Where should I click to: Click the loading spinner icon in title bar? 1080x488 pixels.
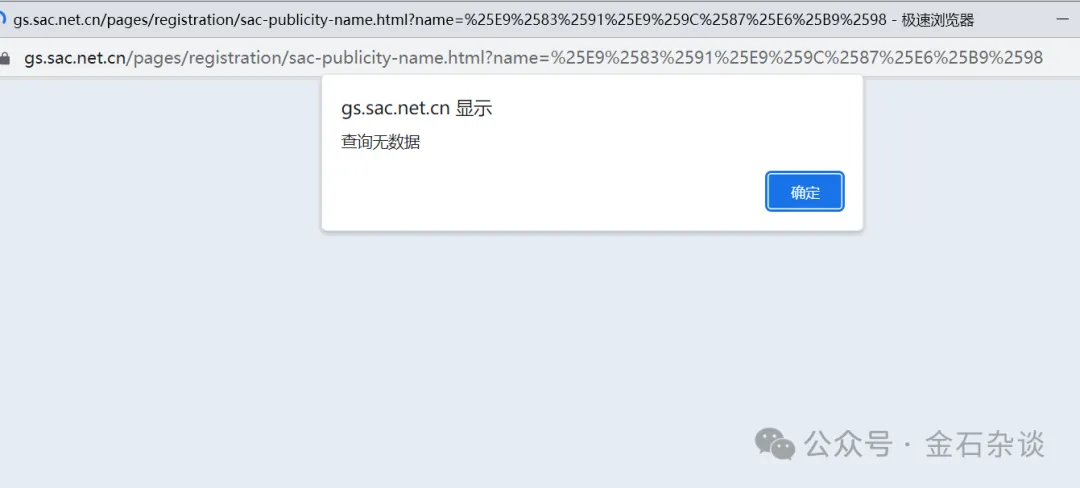tap(3, 19)
